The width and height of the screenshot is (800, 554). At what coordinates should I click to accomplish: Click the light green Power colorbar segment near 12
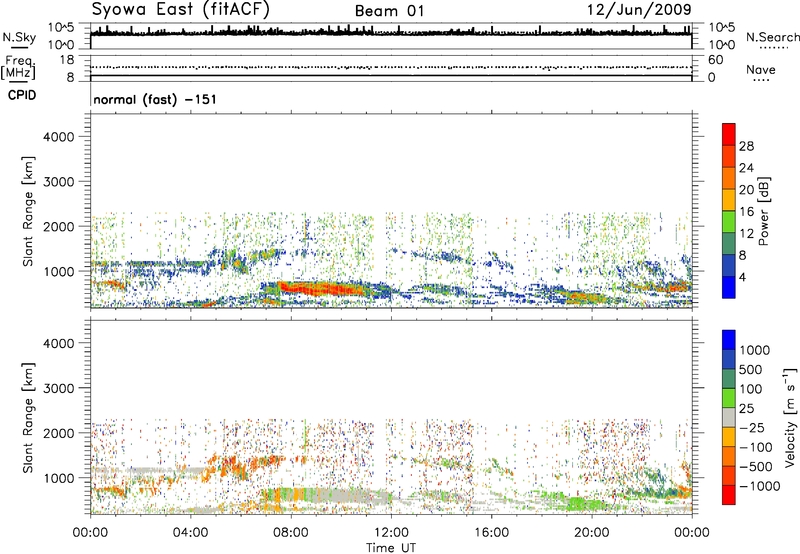pos(729,223)
